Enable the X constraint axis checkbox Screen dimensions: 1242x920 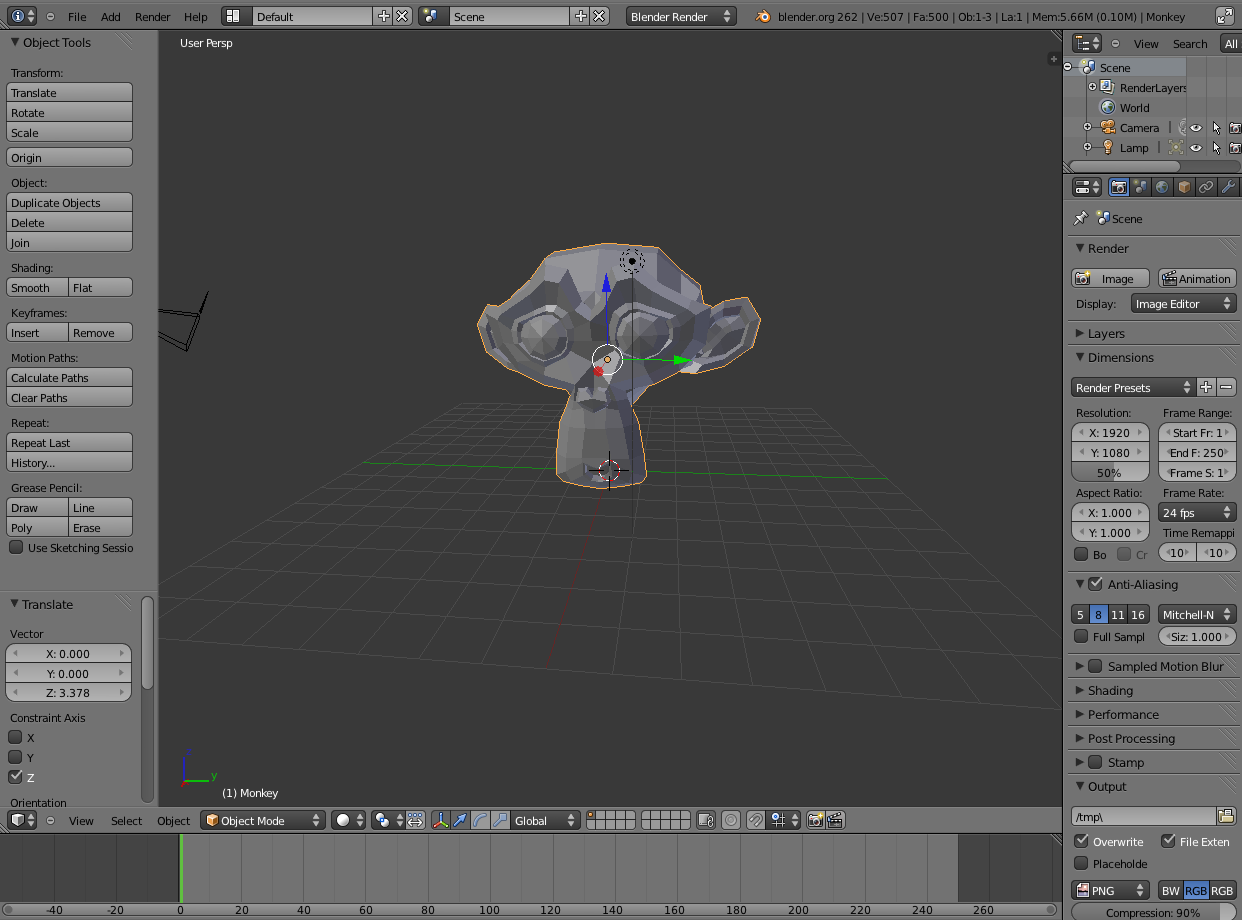pos(15,737)
